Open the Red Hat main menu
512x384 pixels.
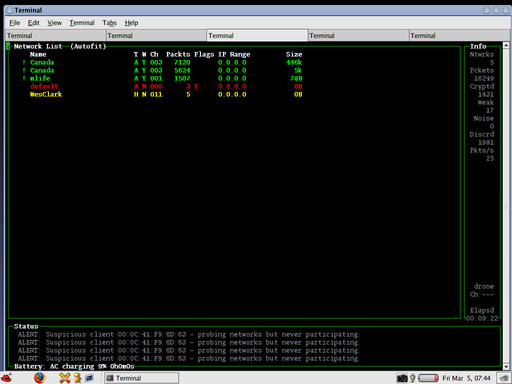tap(6, 378)
